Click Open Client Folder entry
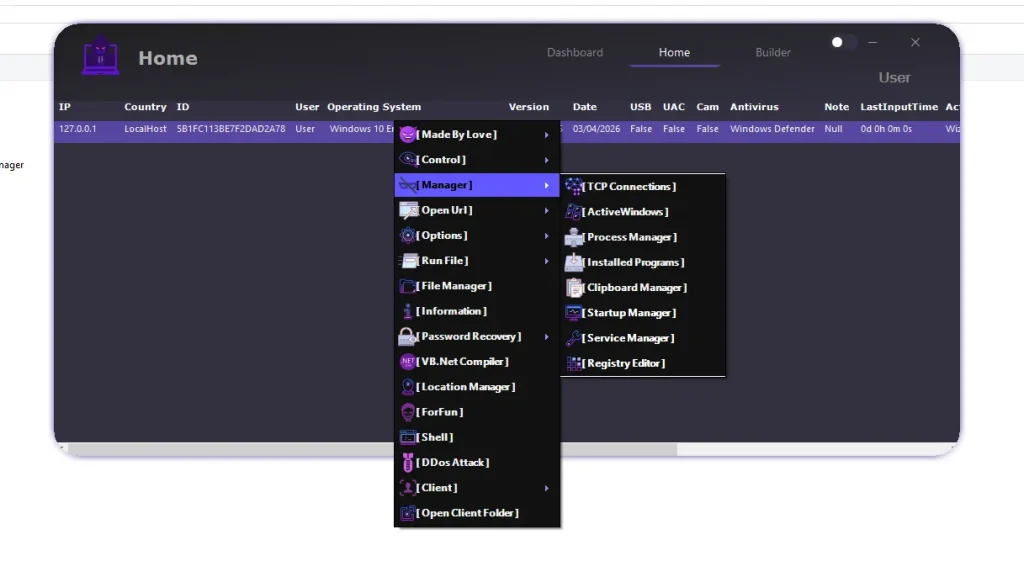Image resolution: width=1024 pixels, height=577 pixels. (x=462, y=512)
